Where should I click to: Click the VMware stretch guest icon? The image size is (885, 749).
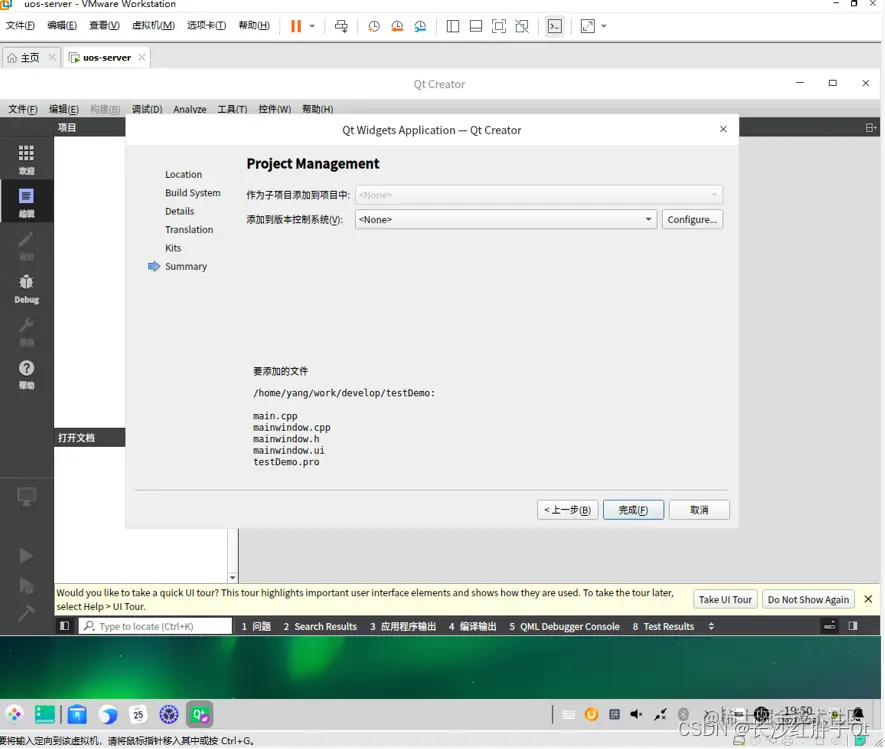(588, 26)
